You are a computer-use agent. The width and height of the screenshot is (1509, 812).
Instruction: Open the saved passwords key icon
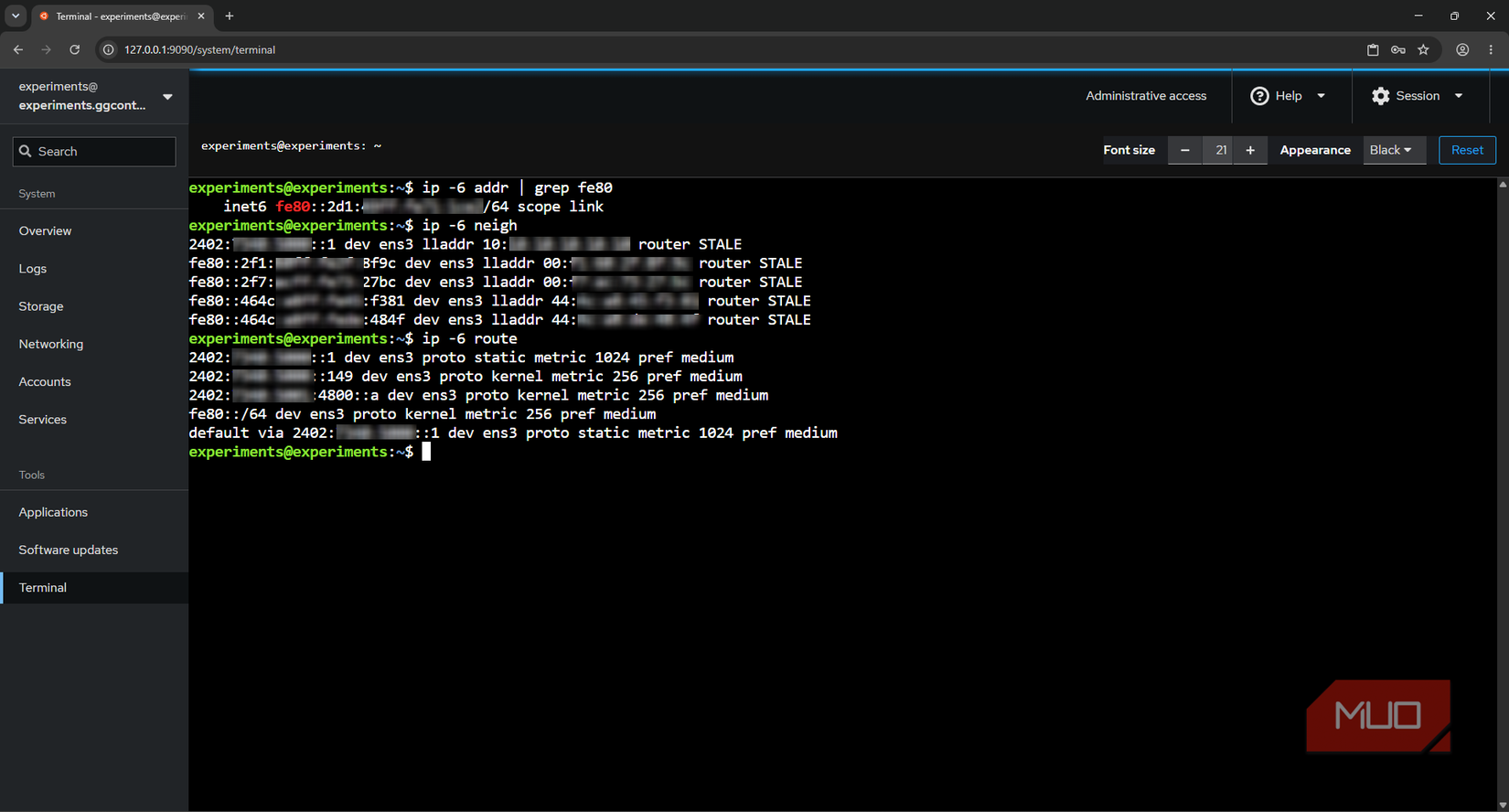click(1398, 49)
